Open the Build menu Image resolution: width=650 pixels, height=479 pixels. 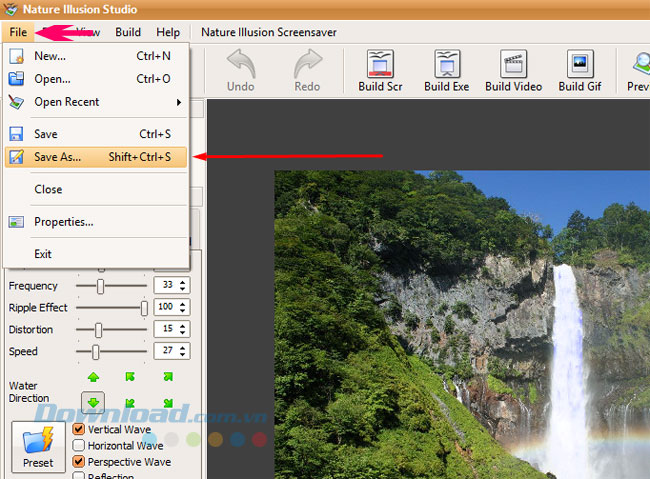128,32
